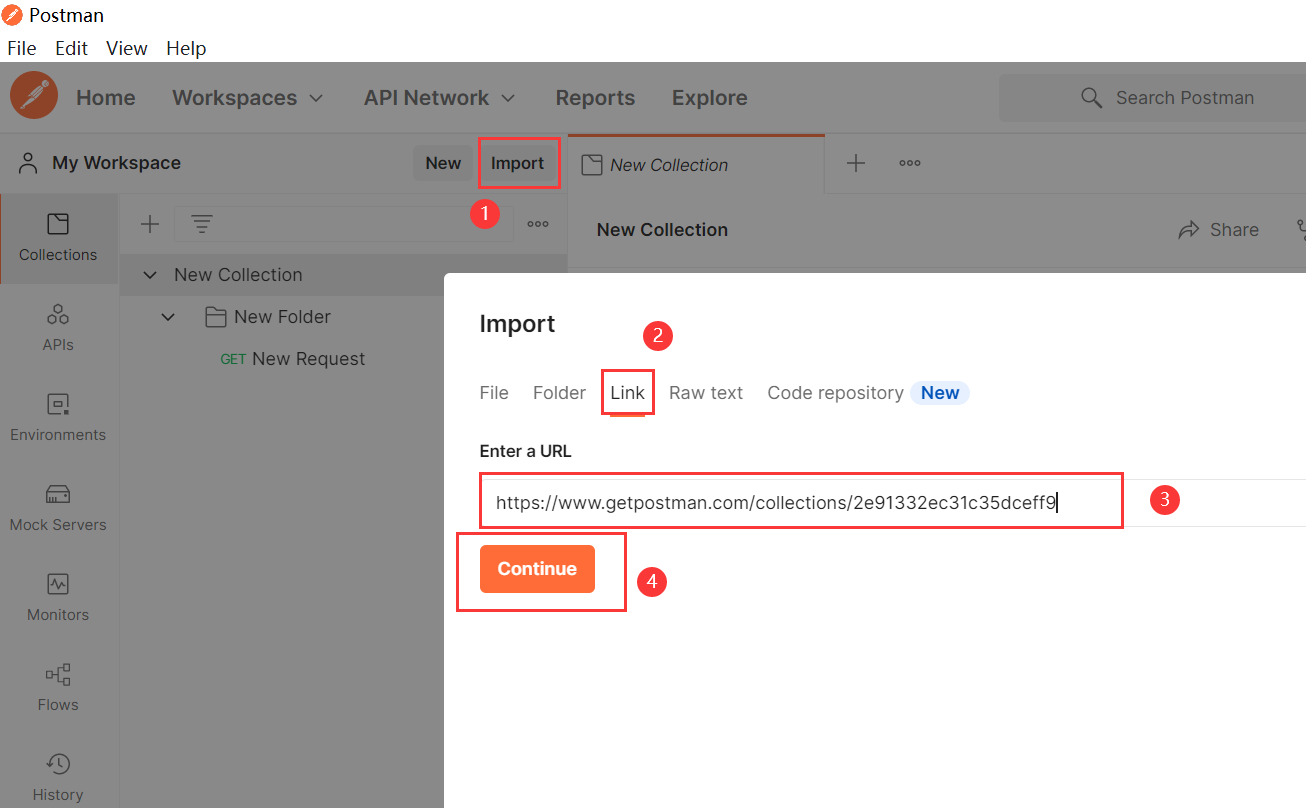Switch to the Raw text tab

[706, 393]
